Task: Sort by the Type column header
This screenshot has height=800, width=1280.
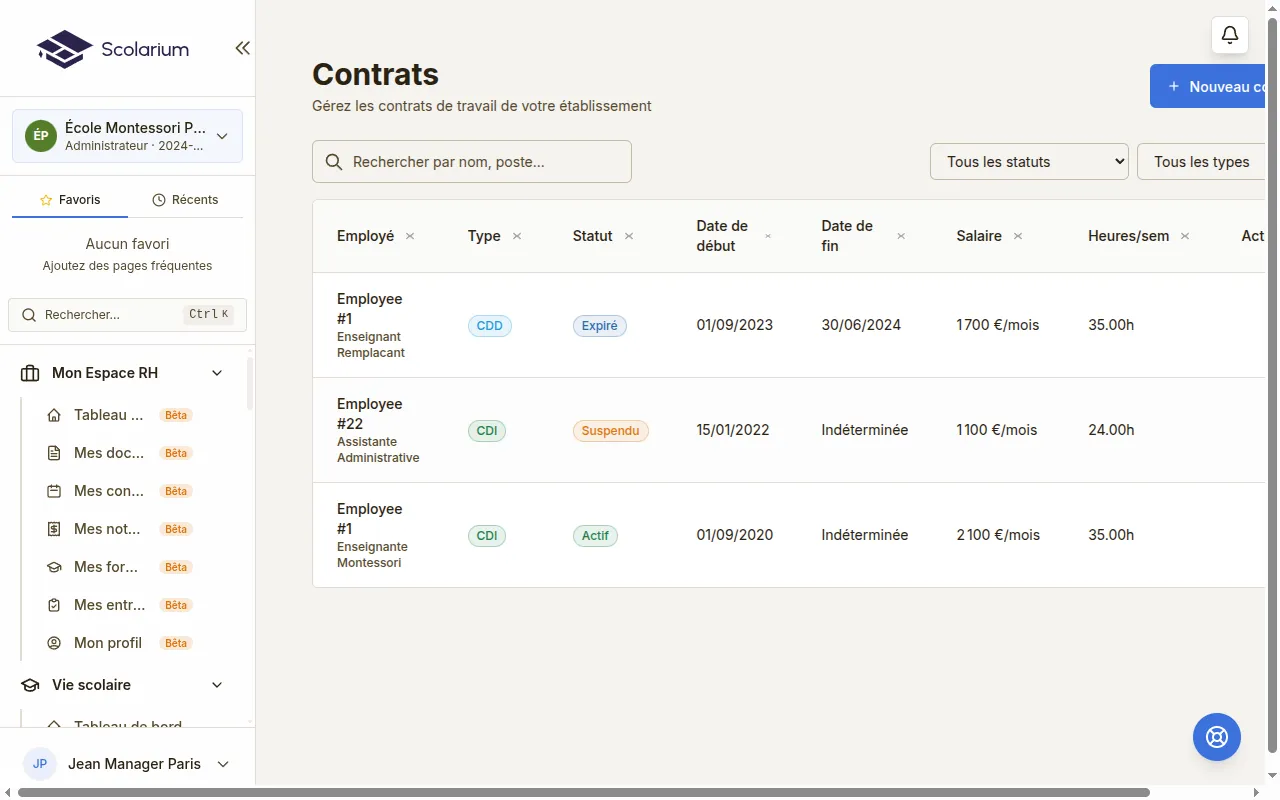Action: pos(484,236)
